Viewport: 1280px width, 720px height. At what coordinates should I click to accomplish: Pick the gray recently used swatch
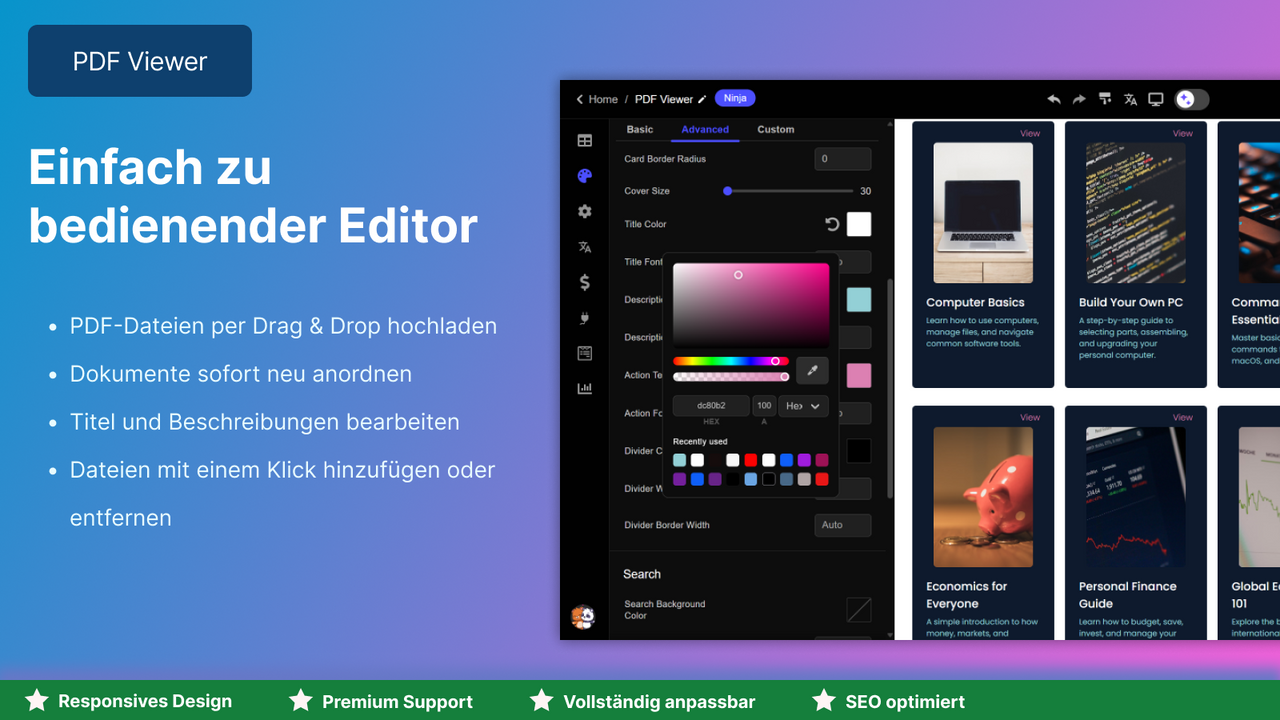[x=804, y=479]
